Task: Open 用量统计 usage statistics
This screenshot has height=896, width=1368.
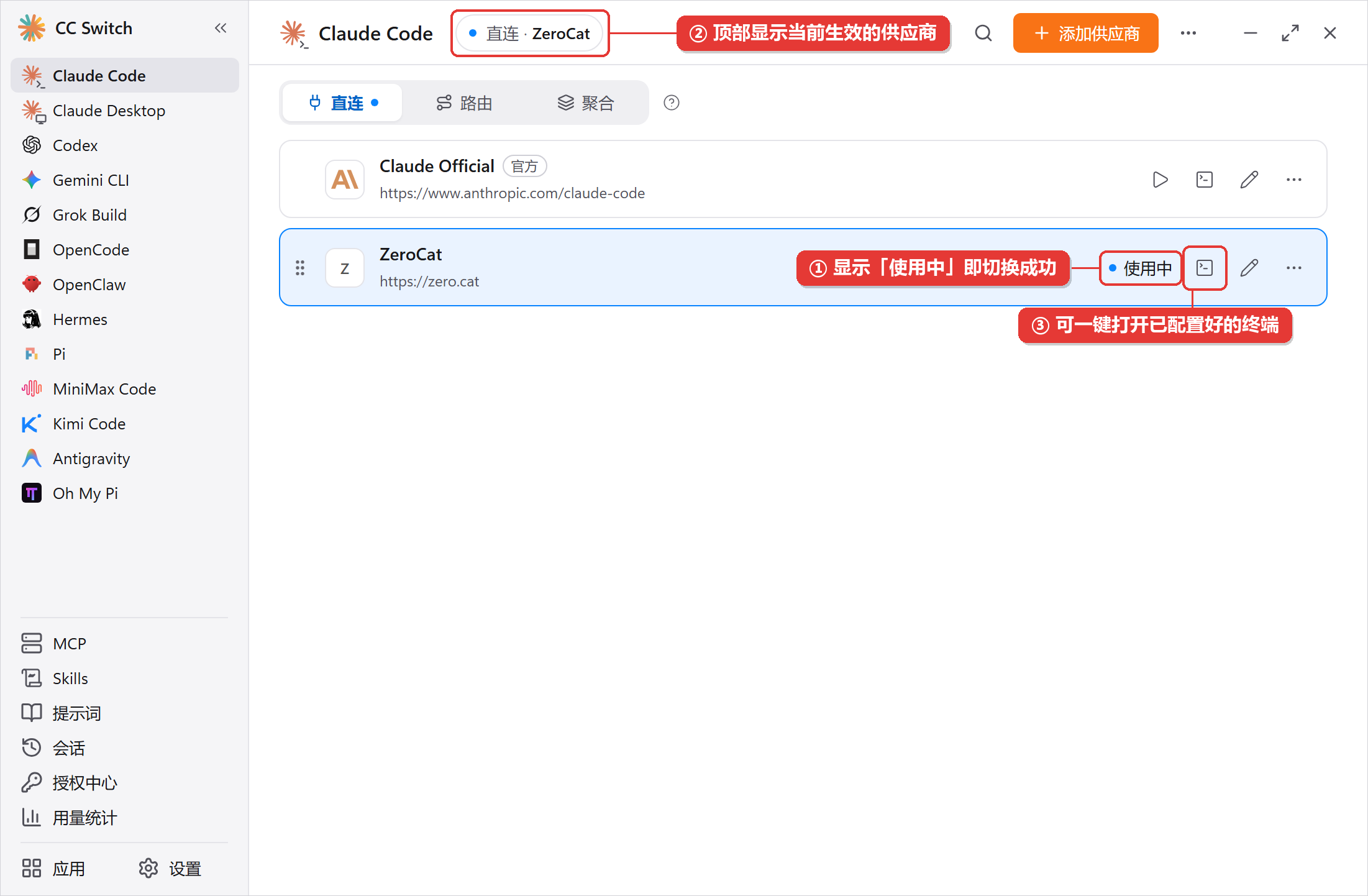Action: [x=124, y=818]
